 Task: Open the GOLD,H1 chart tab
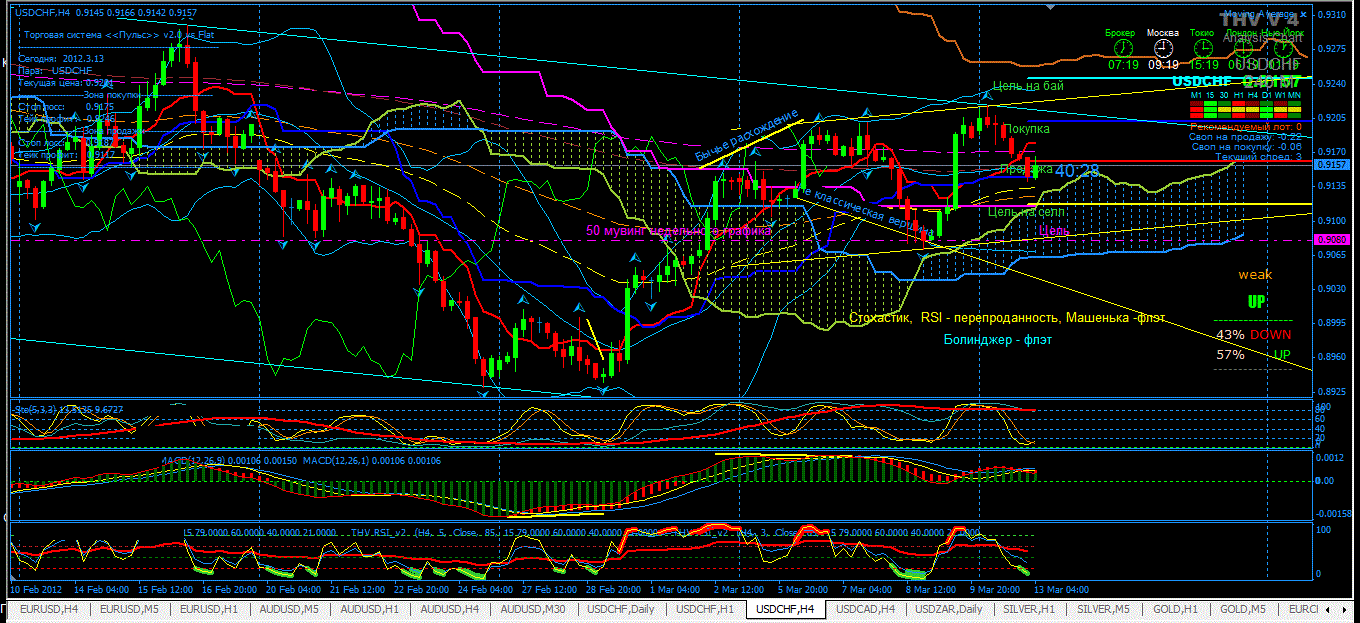coord(1173,608)
